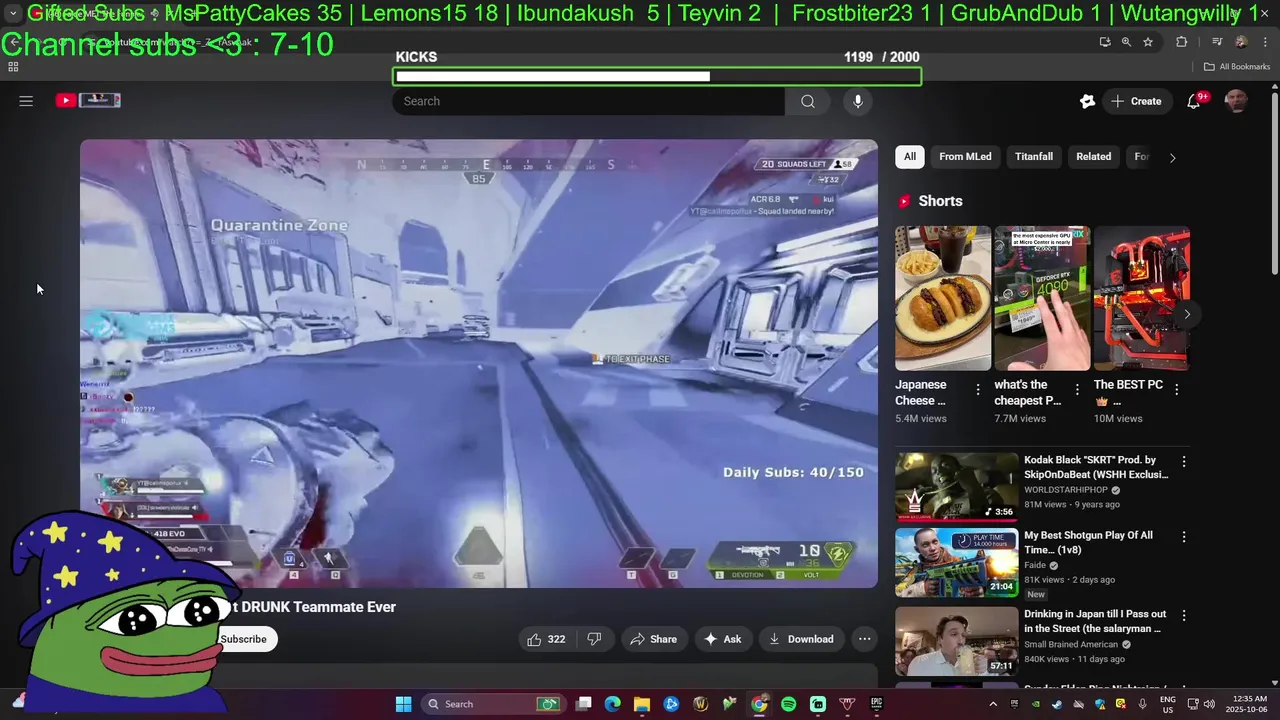Open Chrome apps grid shortcut
The image size is (1280, 720).
tap(13, 67)
